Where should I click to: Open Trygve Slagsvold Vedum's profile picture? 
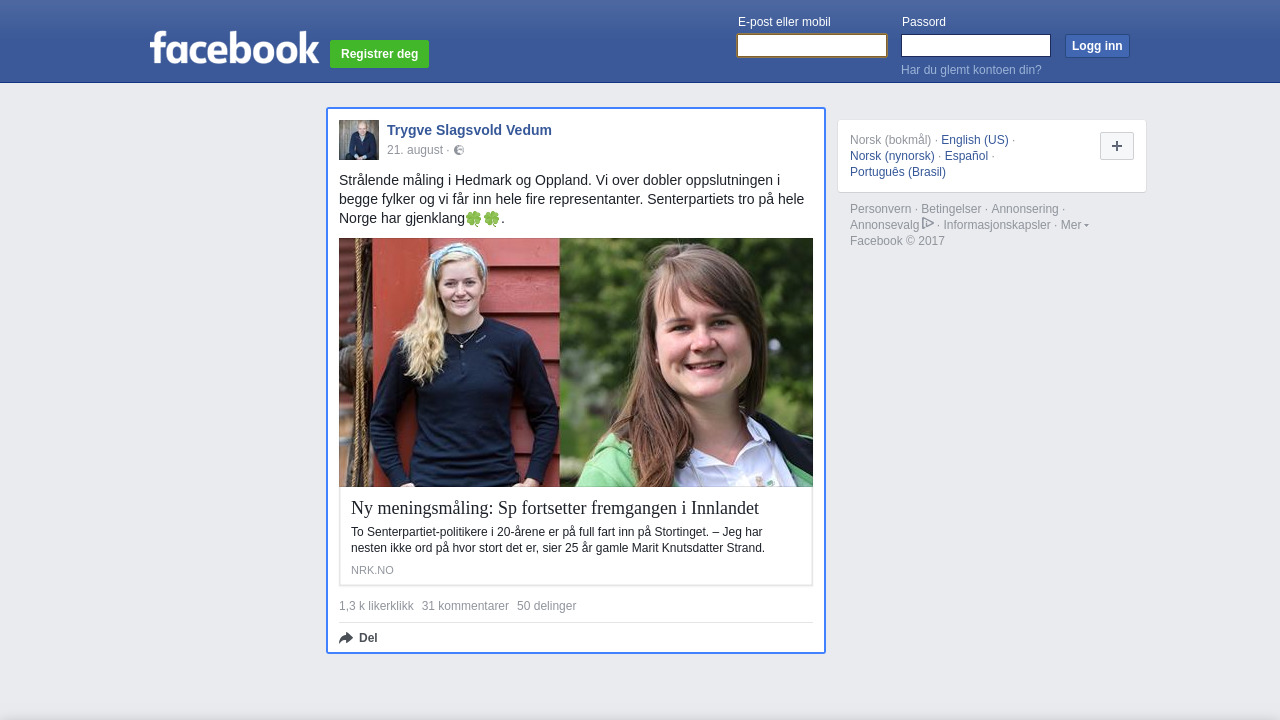click(359, 140)
